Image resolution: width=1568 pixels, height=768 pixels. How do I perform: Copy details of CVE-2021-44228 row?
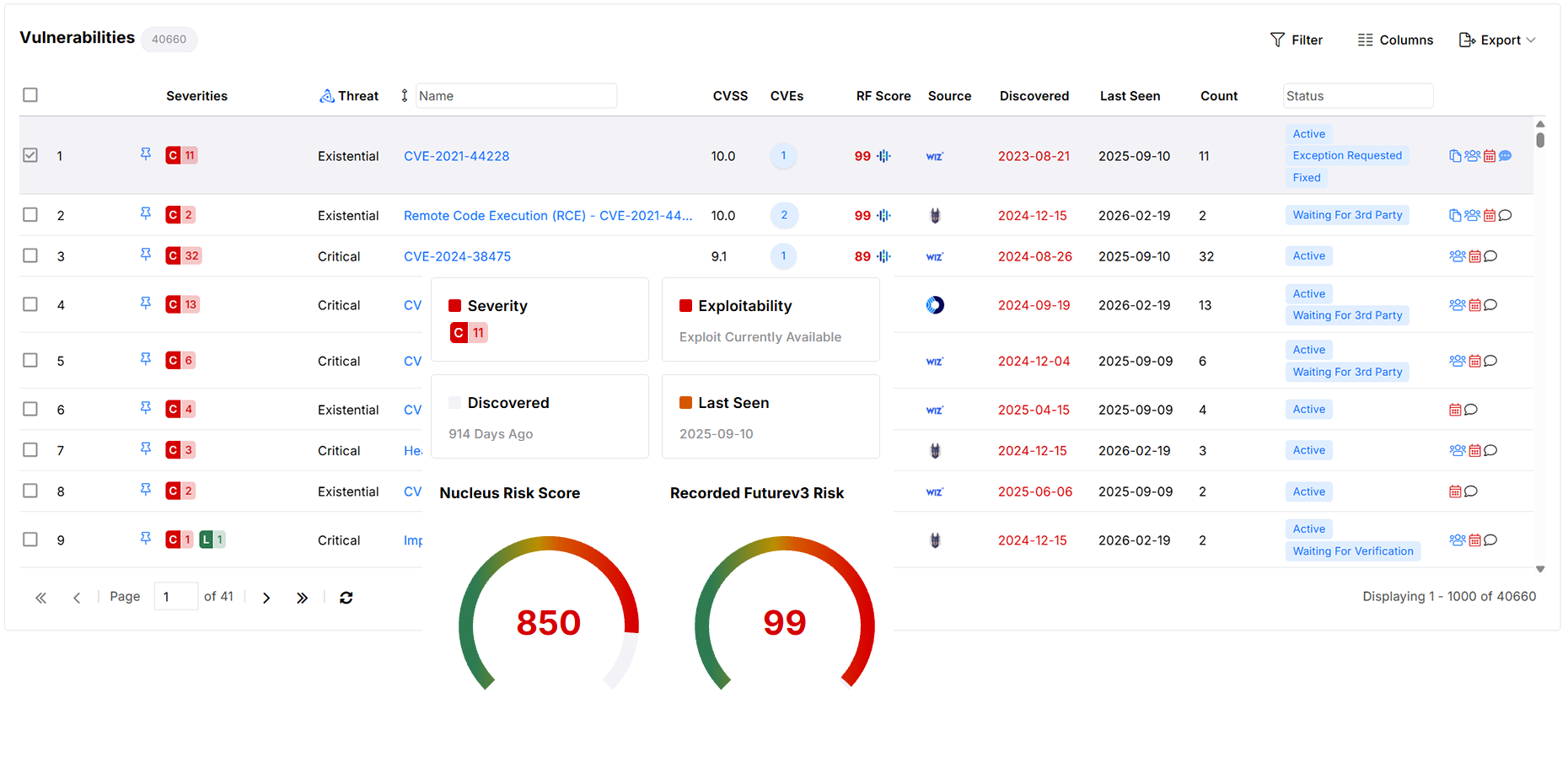click(x=1455, y=155)
